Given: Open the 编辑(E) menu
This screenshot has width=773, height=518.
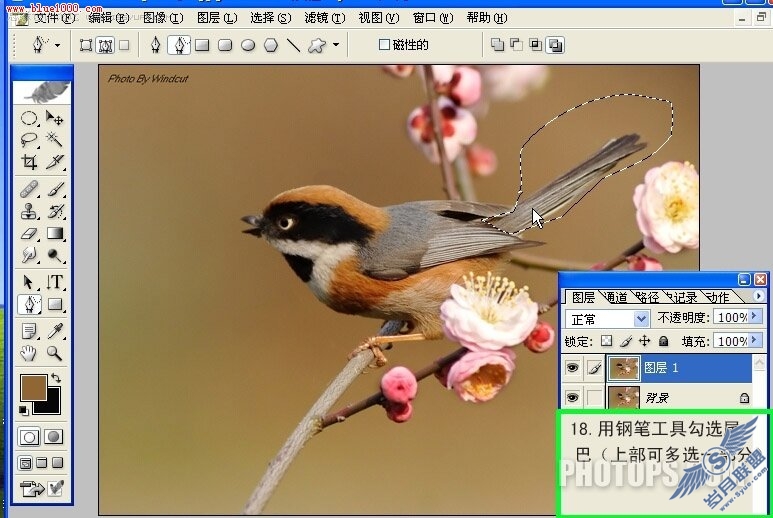Looking at the screenshot, I should pos(108,18).
